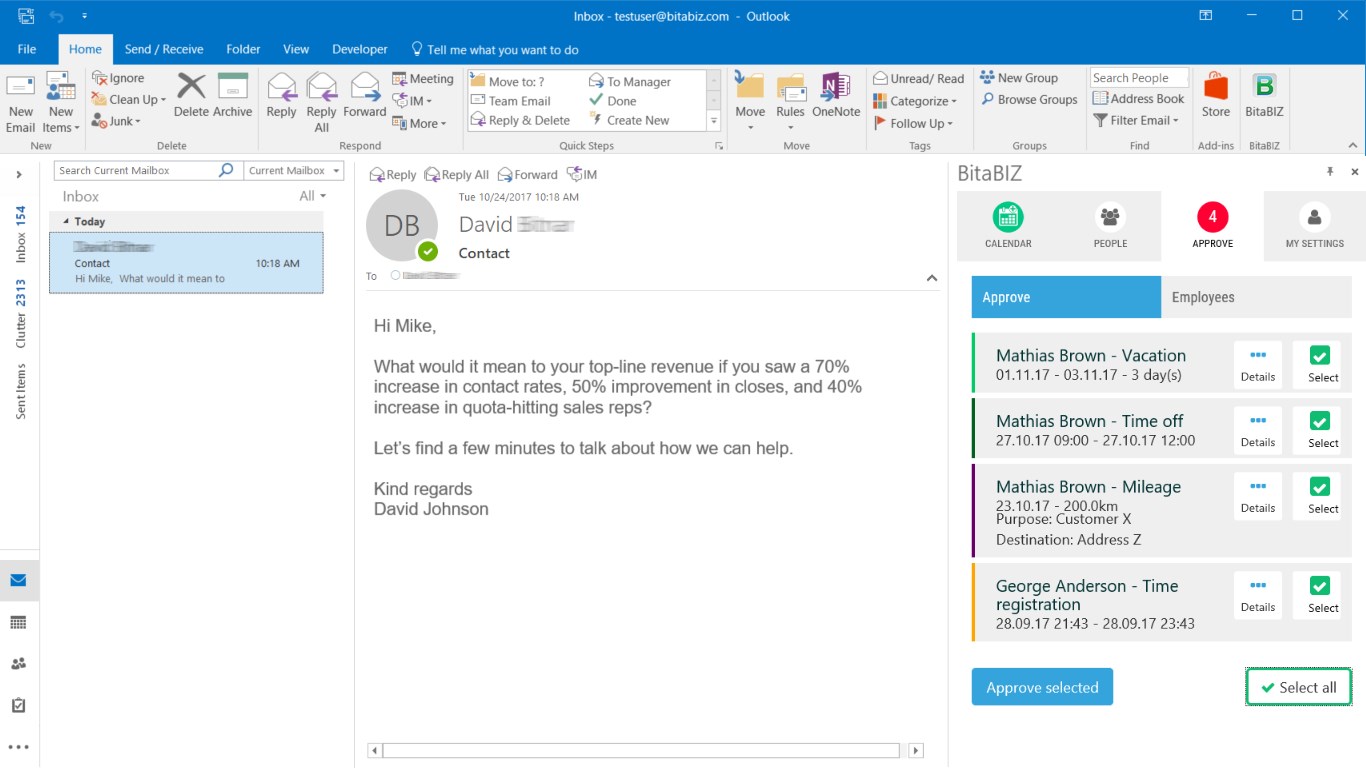The height and width of the screenshot is (768, 1366).
Task: Click Reply All in the ribbon
Action: coord(322,102)
